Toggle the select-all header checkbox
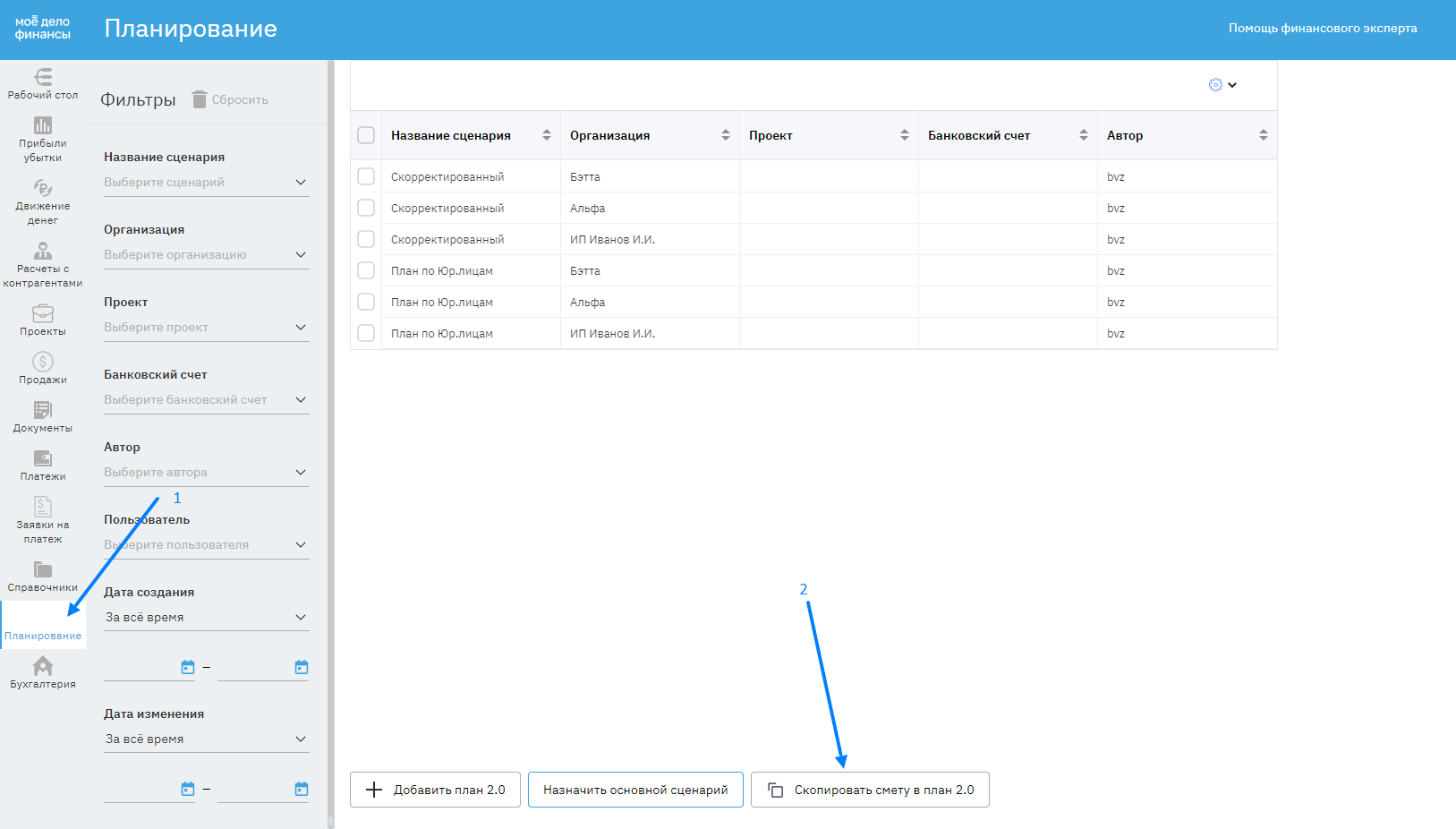This screenshot has height=829, width=1456. click(366, 135)
